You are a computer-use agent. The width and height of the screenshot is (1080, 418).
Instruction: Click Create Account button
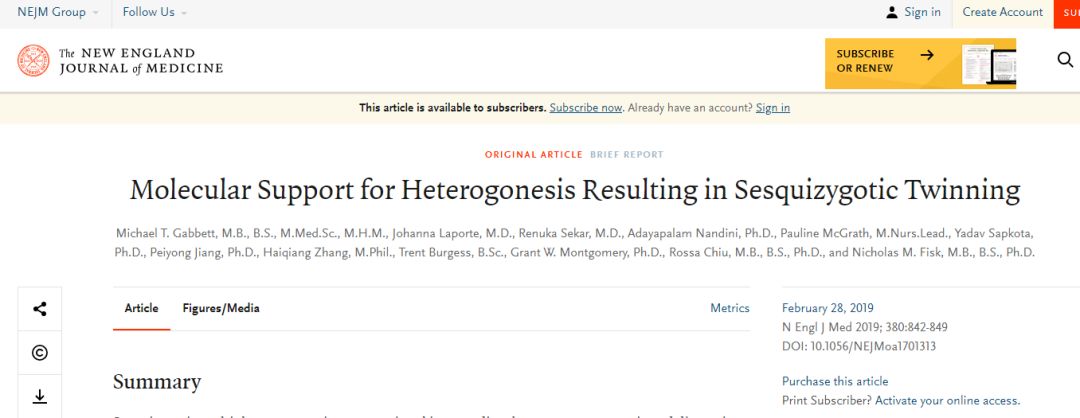[x=1002, y=12]
